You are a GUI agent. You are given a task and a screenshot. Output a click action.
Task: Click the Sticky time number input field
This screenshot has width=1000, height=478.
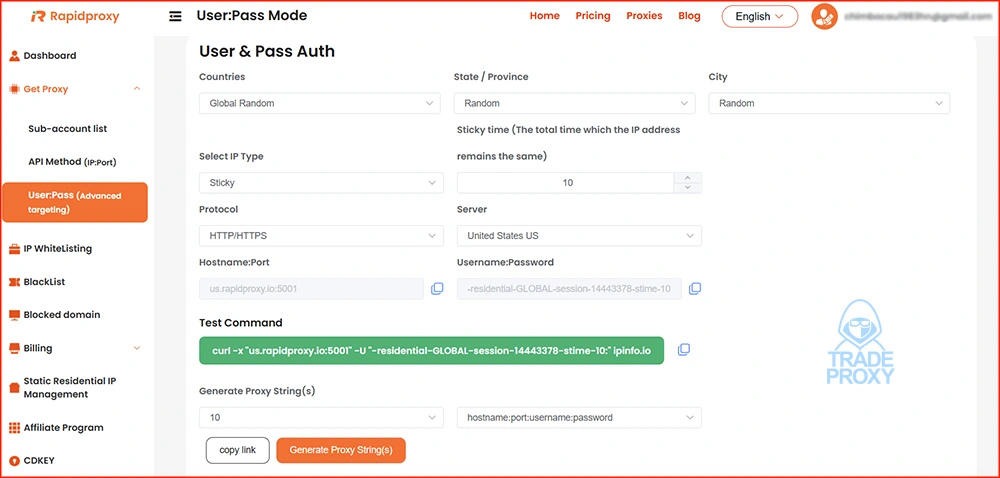566,183
